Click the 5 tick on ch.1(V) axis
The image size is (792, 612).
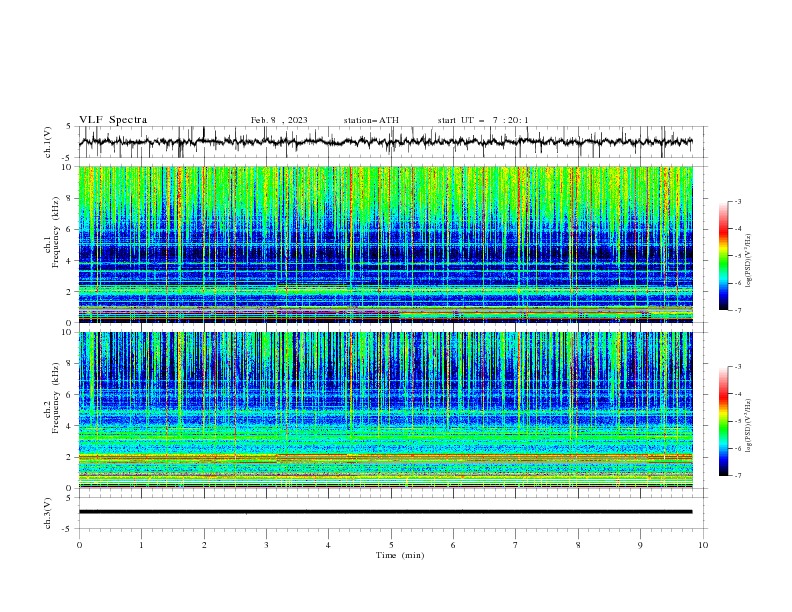[x=69, y=127]
